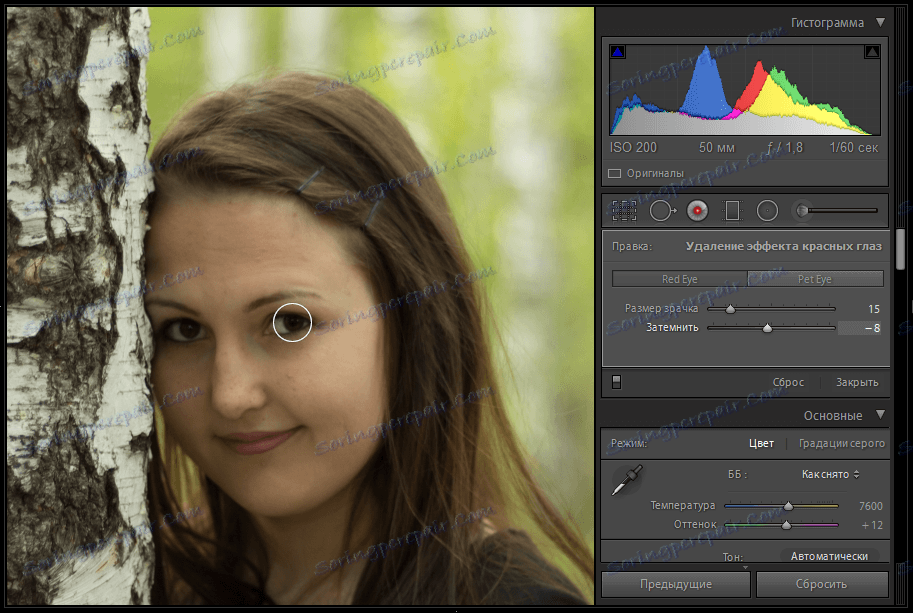Select the Crop tool icon
The height and width of the screenshot is (613, 913).
click(x=625, y=210)
